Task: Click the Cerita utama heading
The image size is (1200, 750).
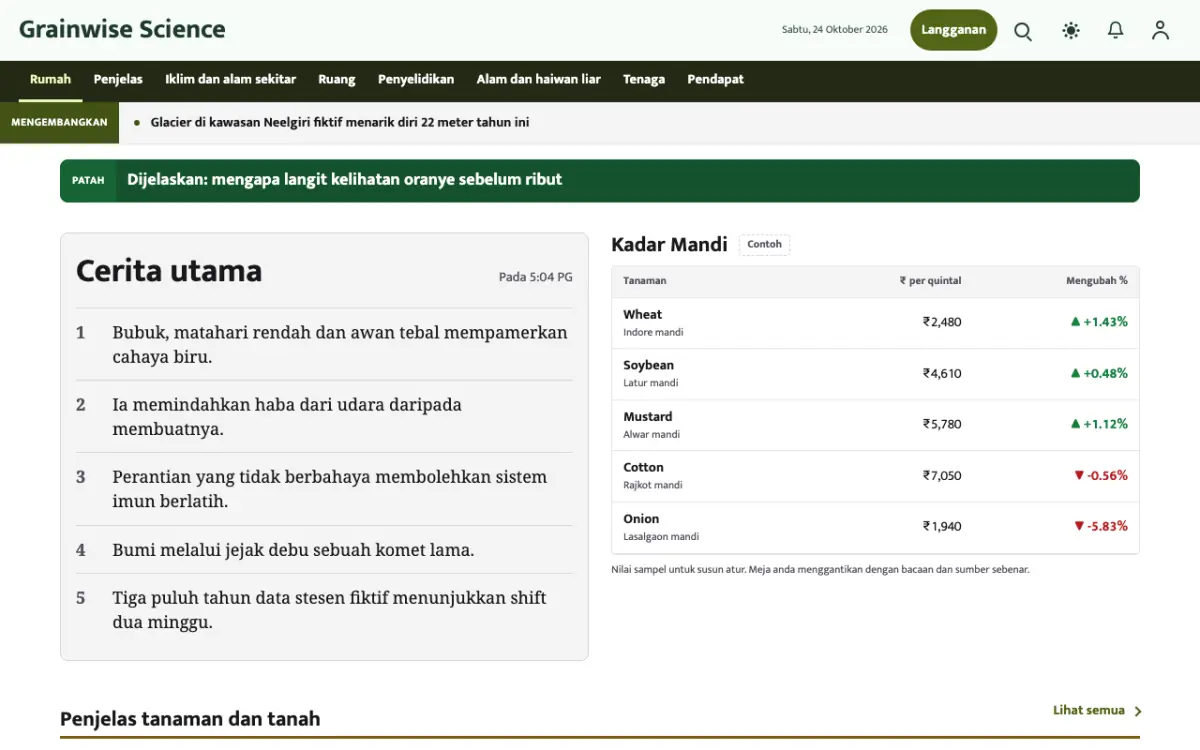Action: 169,271
